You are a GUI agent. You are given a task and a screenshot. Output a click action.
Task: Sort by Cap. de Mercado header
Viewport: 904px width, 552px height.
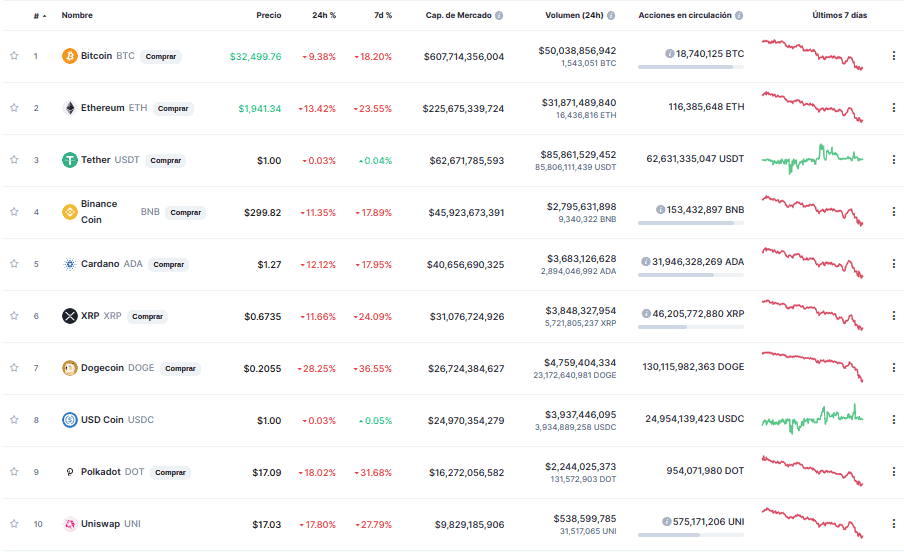click(458, 15)
